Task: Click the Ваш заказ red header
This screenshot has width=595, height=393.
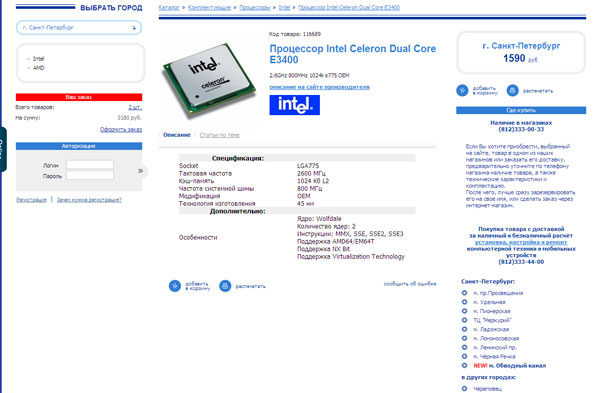Action: coord(79,97)
